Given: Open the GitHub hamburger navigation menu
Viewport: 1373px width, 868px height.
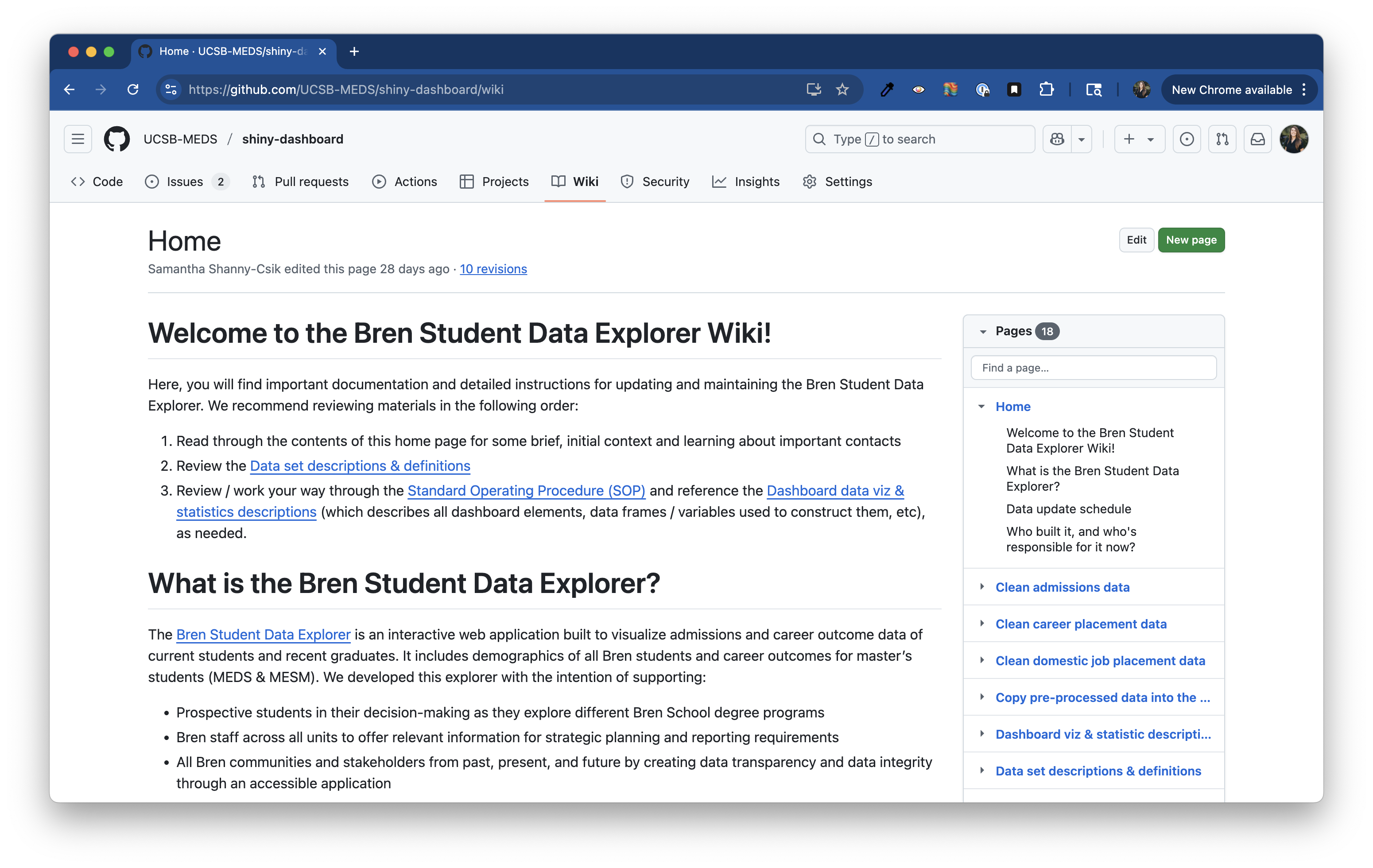Looking at the screenshot, I should click(78, 139).
